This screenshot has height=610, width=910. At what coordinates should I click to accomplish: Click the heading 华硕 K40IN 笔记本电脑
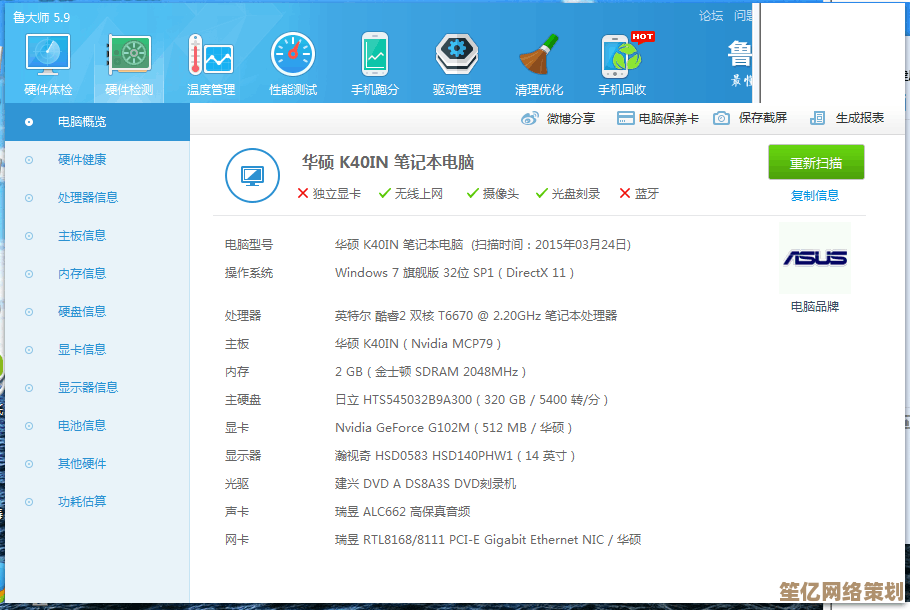point(388,162)
